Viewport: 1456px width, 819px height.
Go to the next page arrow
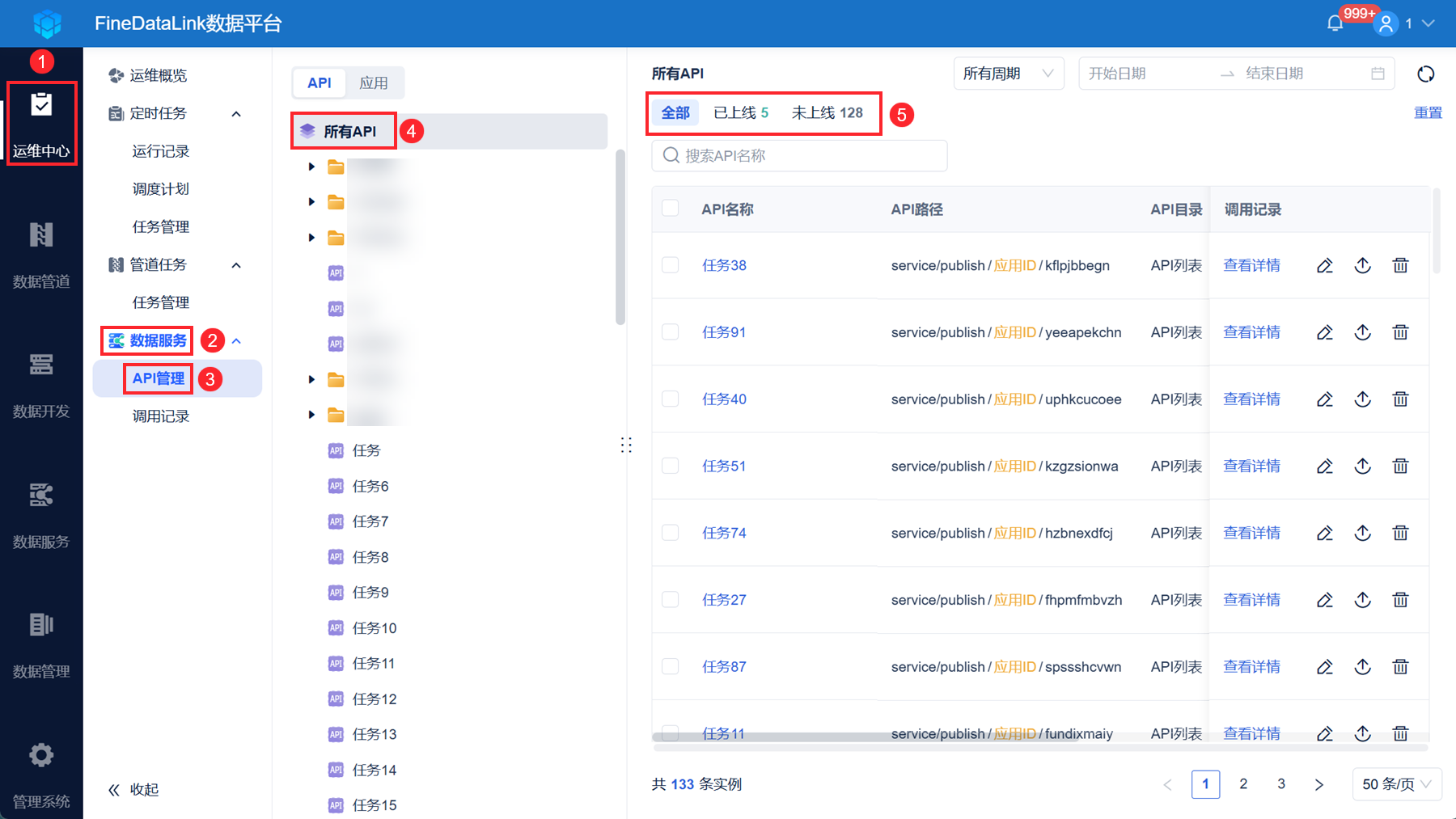(x=1319, y=784)
